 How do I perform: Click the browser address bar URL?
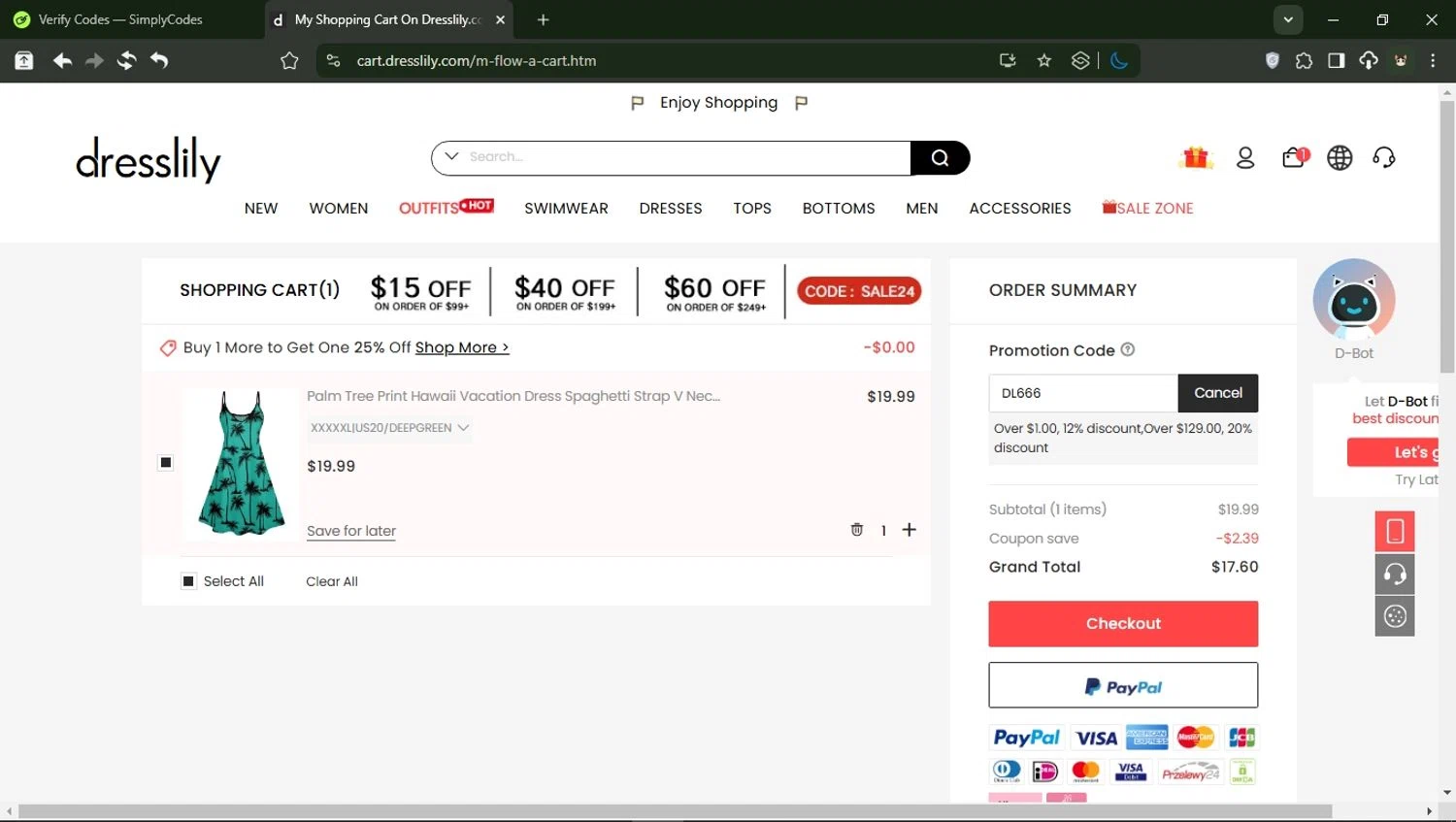(477, 60)
